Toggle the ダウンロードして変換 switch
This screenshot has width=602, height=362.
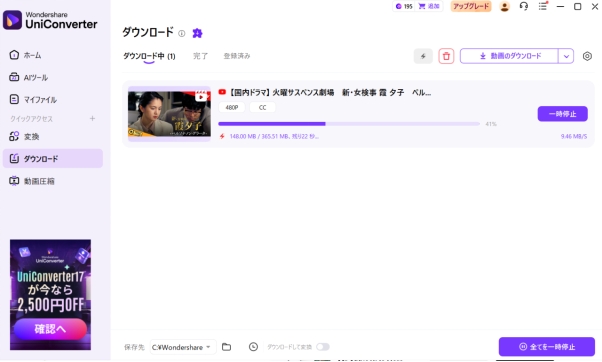[323, 347]
